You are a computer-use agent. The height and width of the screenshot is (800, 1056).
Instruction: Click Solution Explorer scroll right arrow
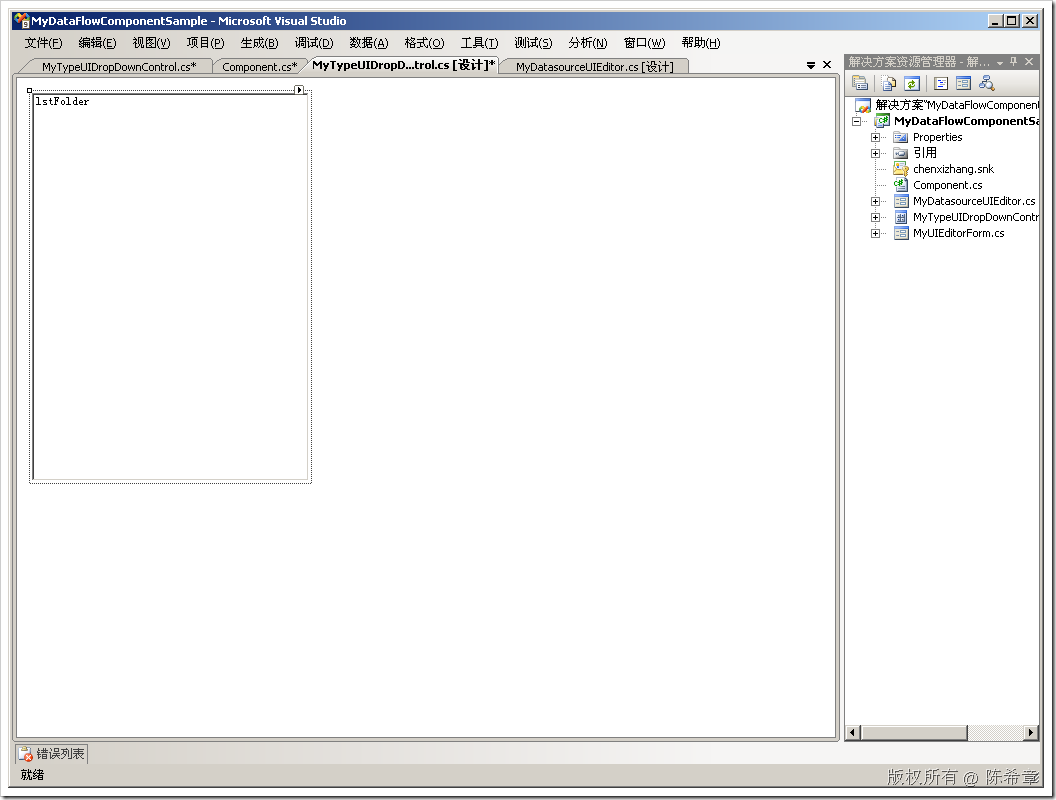[x=1031, y=733]
